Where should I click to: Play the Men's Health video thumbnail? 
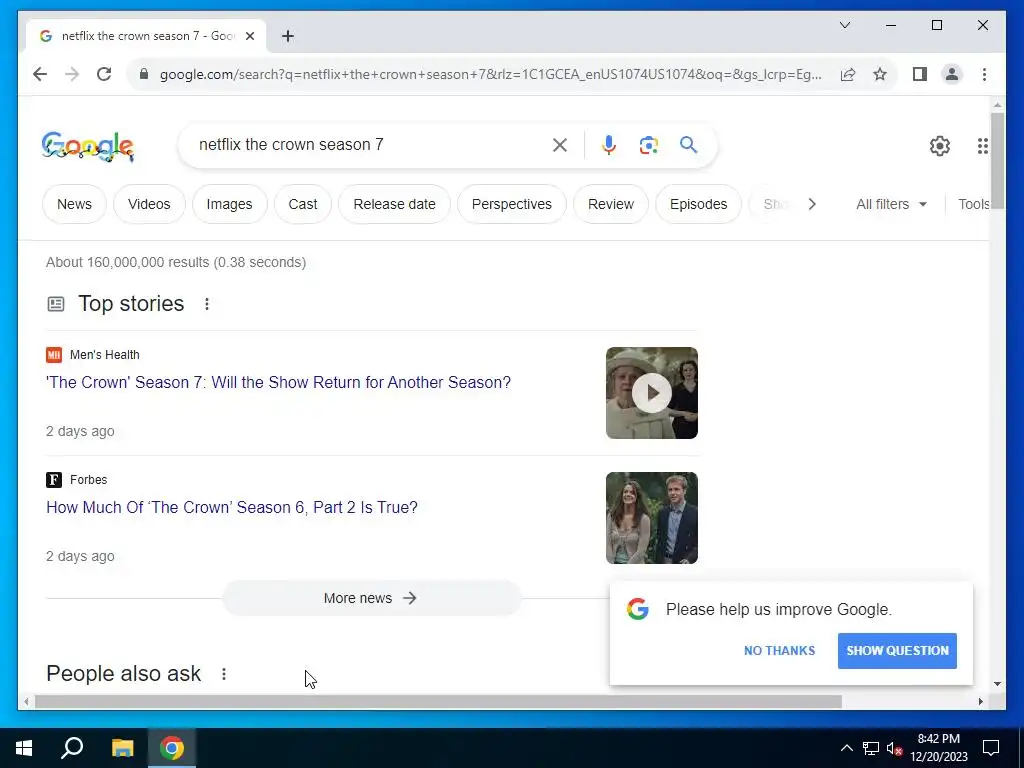(651, 392)
